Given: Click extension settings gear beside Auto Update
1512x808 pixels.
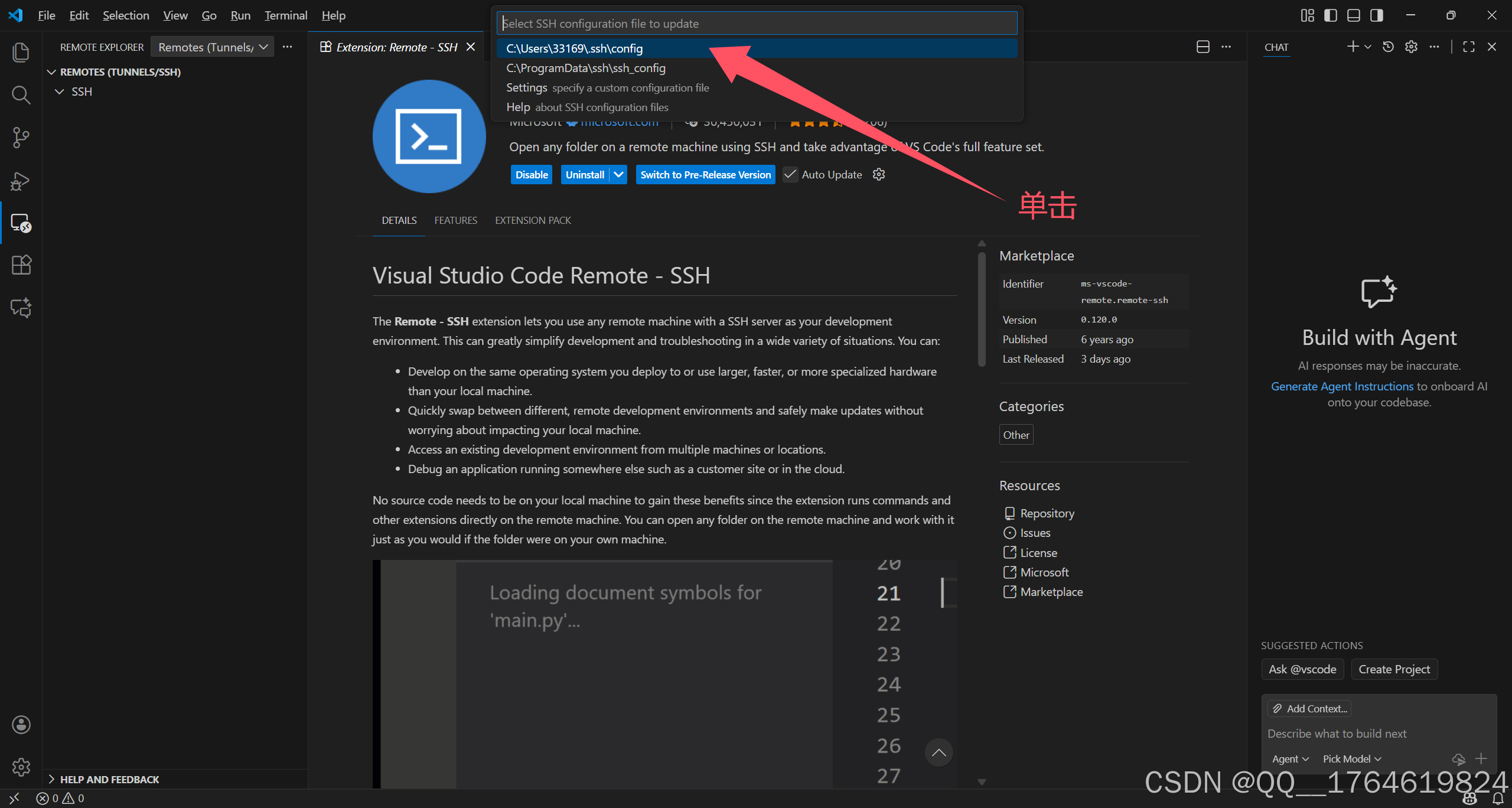Looking at the screenshot, I should (x=879, y=174).
